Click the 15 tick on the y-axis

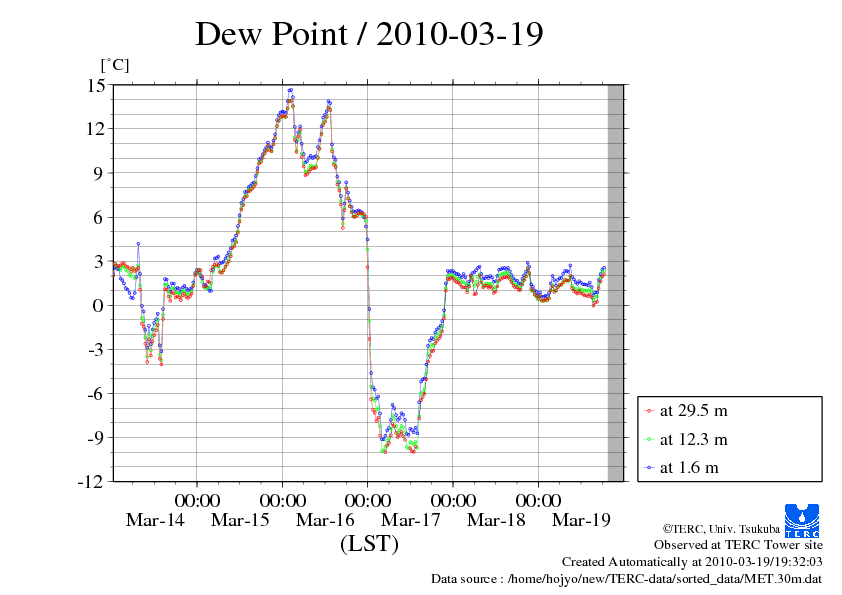point(95,84)
